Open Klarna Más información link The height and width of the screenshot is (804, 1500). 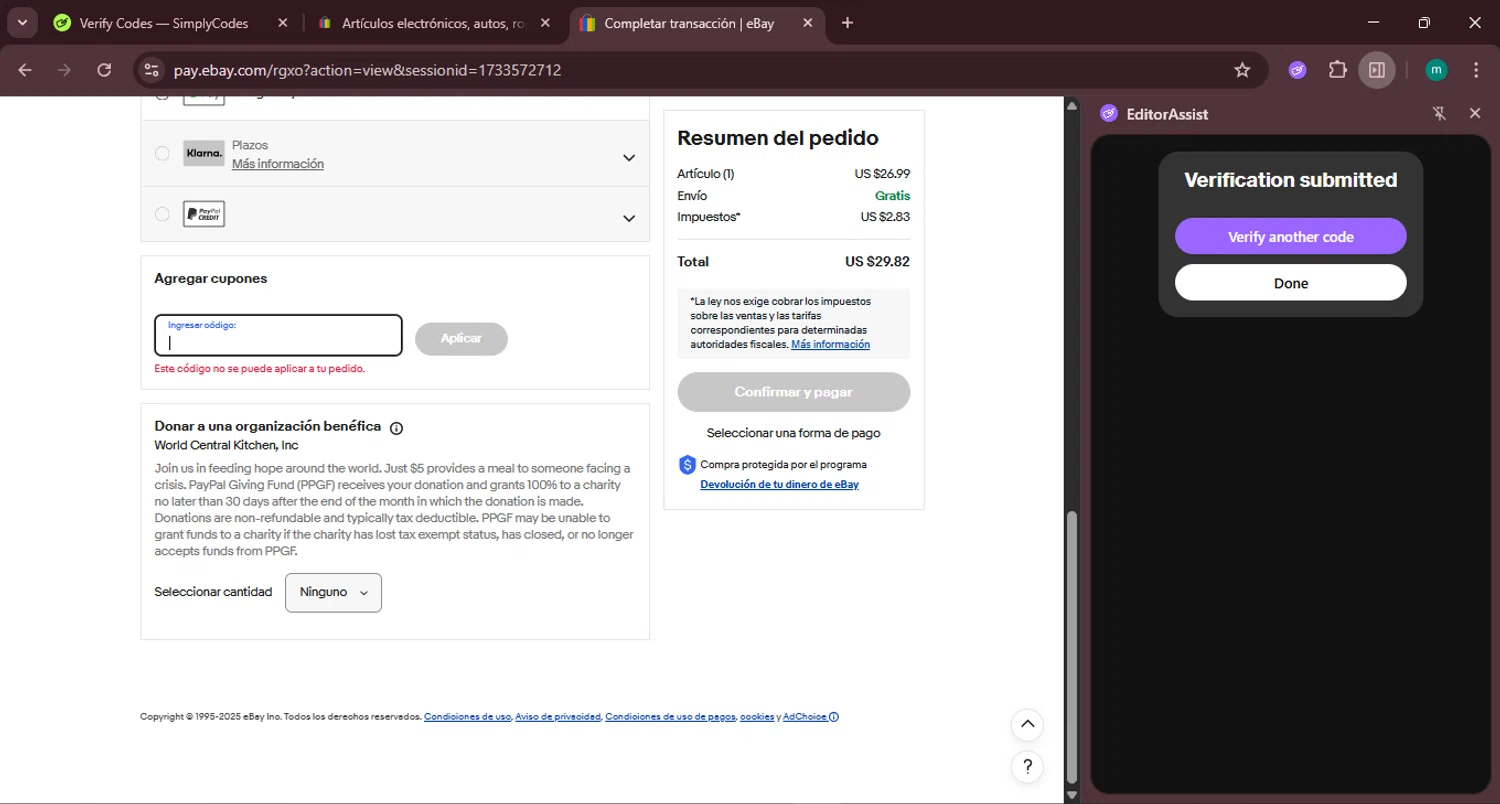[x=278, y=164]
